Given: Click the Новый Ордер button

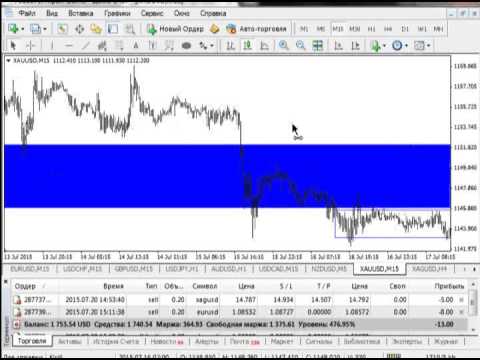Looking at the screenshot, I should pos(175,29).
